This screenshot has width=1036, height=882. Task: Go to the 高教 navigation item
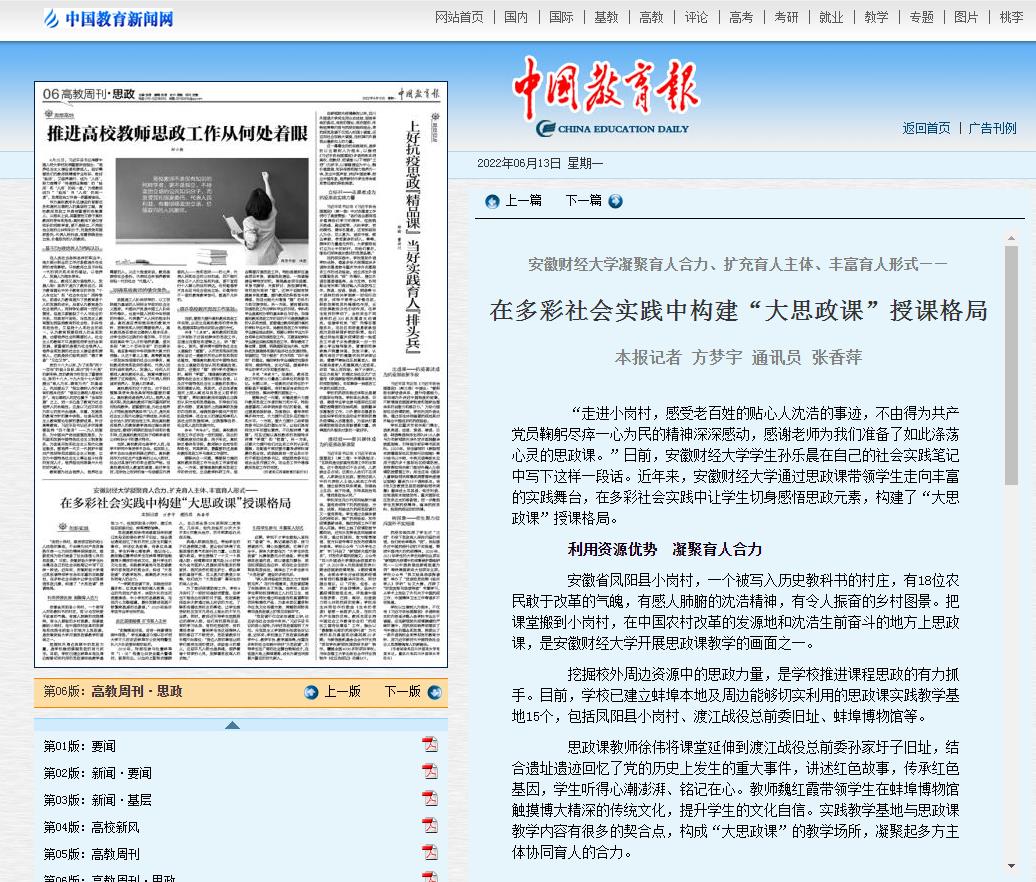651,17
